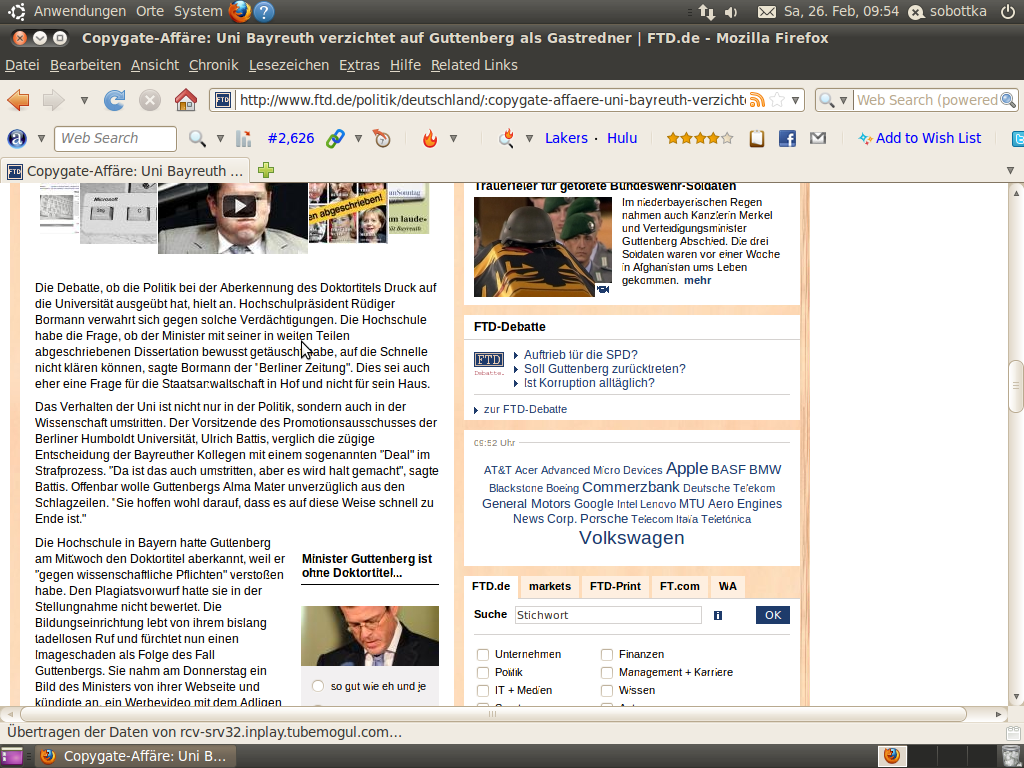Open the volume control in the top panel

pos(731,12)
